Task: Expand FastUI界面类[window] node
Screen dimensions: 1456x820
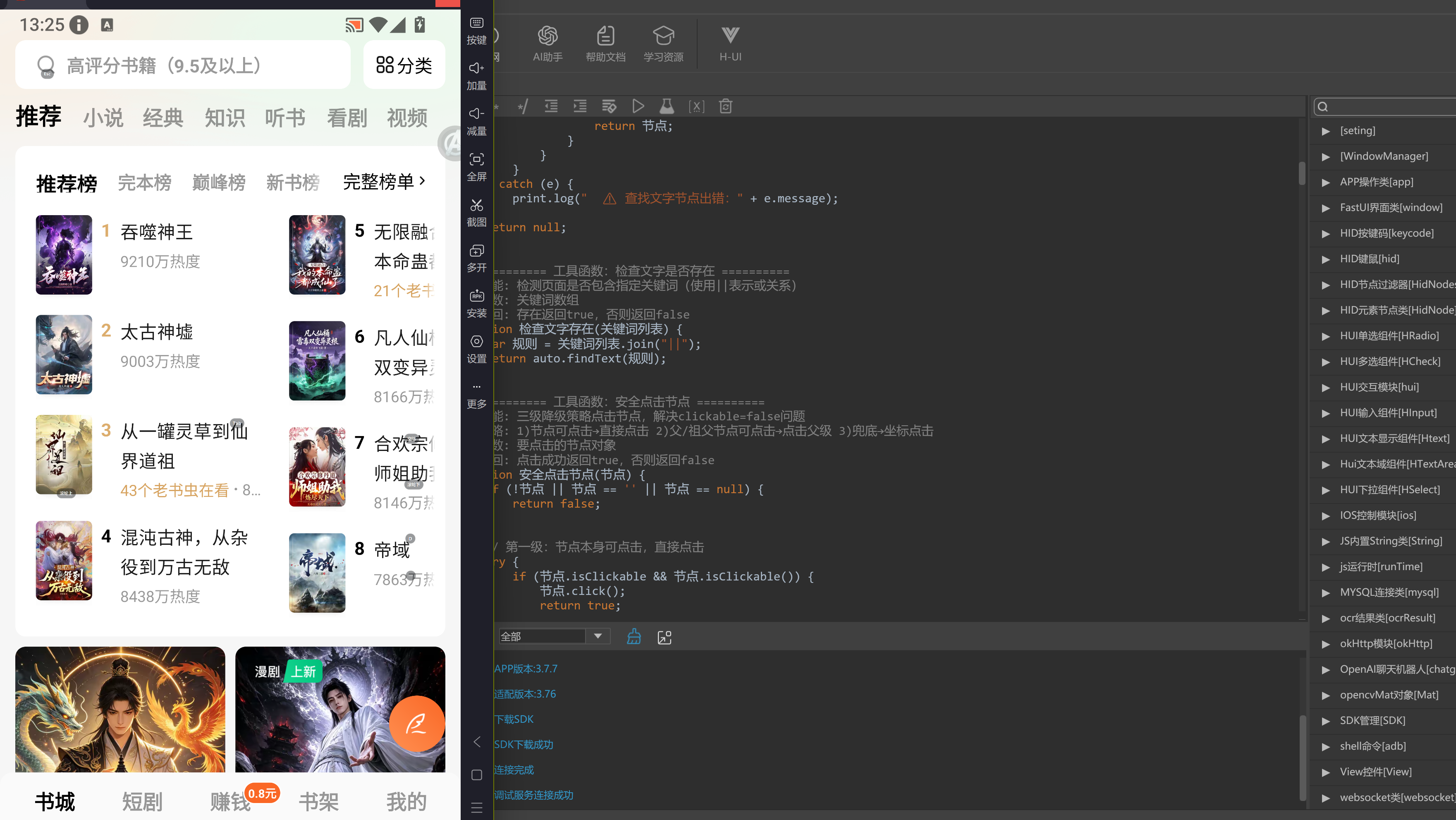Action: click(x=1325, y=208)
